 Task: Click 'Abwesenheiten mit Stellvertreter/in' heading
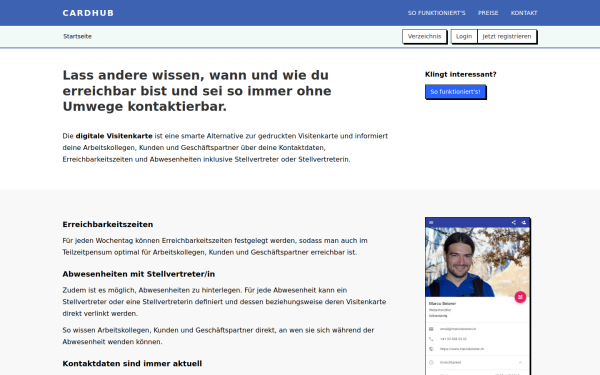(139, 274)
